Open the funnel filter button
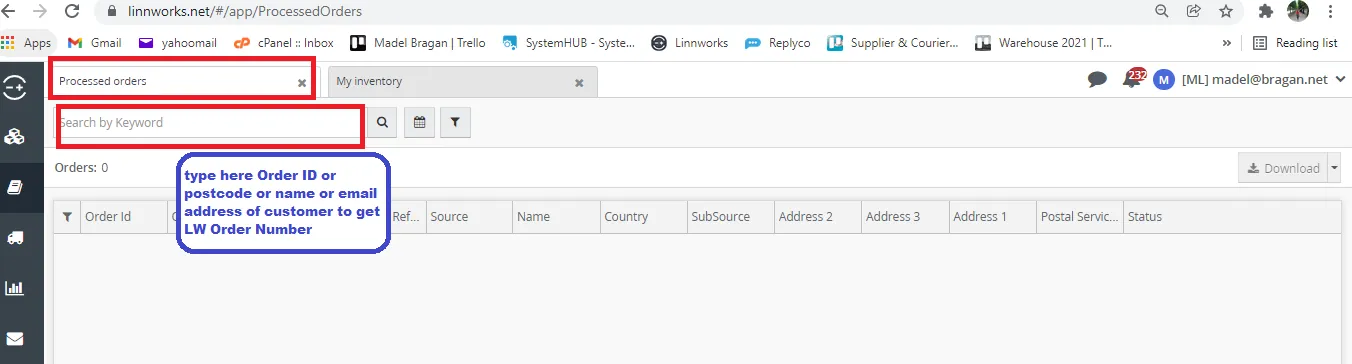The width and height of the screenshot is (1352, 364). 455,122
